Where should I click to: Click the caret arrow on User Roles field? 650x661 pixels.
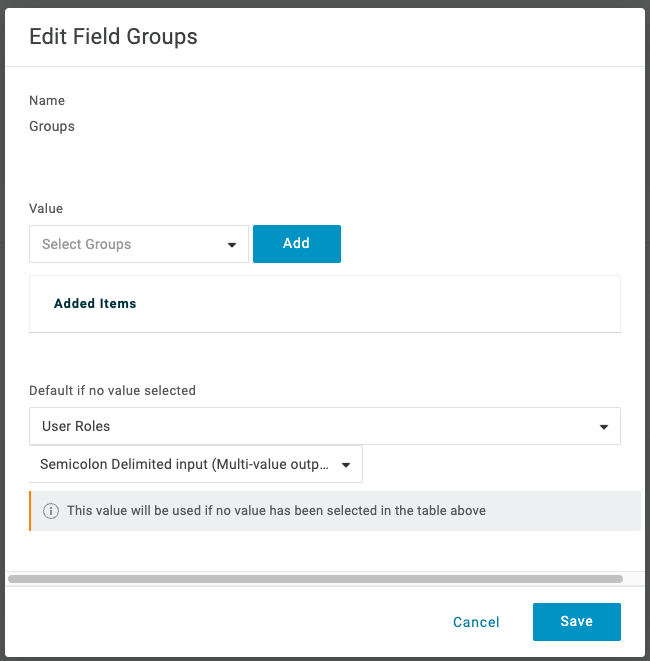(x=604, y=427)
